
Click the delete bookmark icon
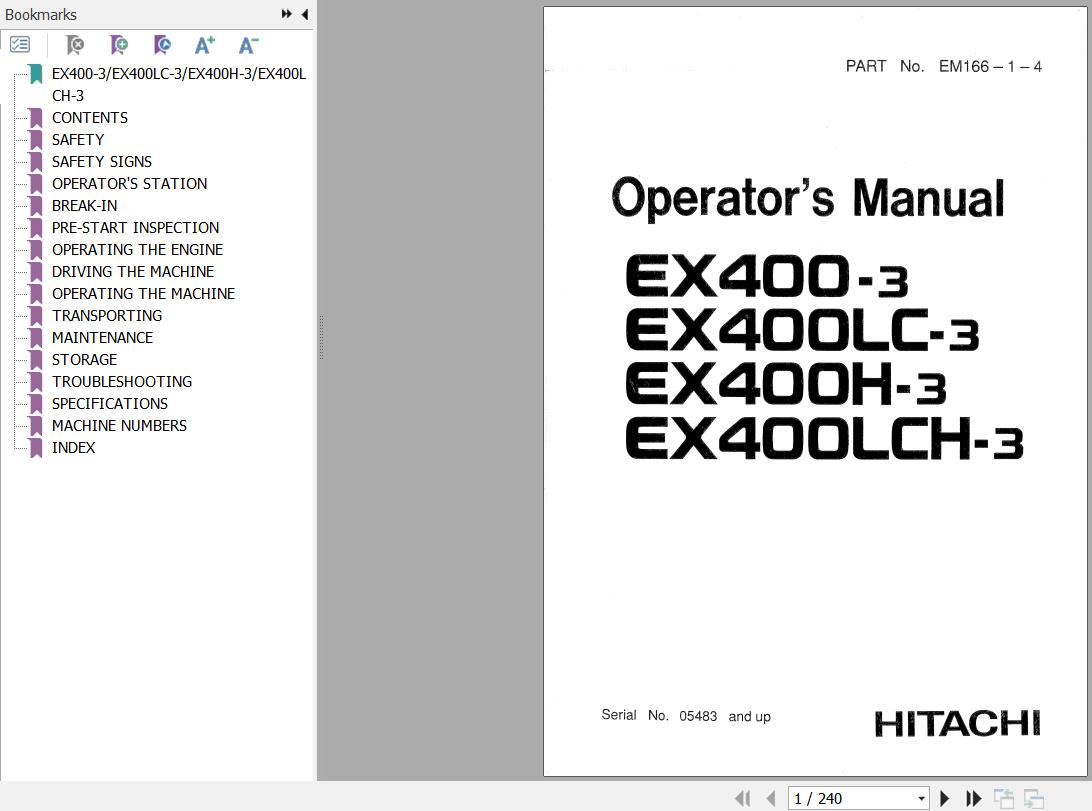[x=75, y=45]
